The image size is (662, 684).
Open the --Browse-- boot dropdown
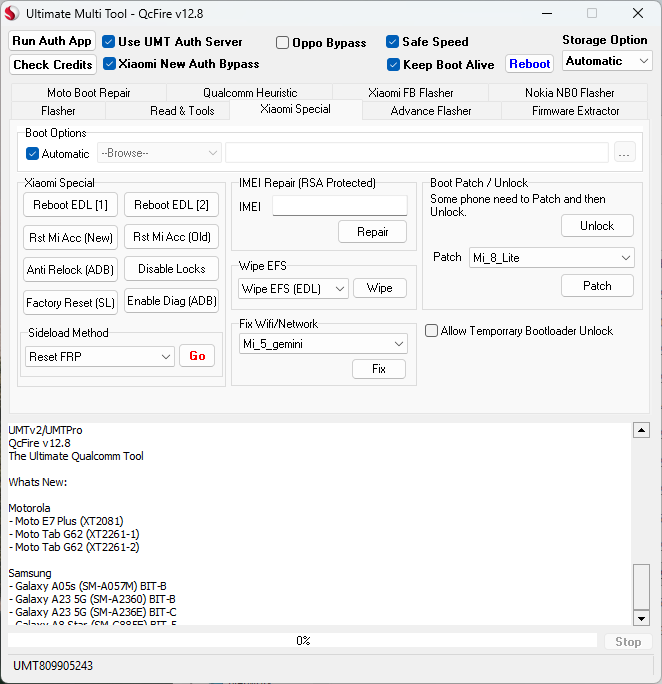[159, 153]
